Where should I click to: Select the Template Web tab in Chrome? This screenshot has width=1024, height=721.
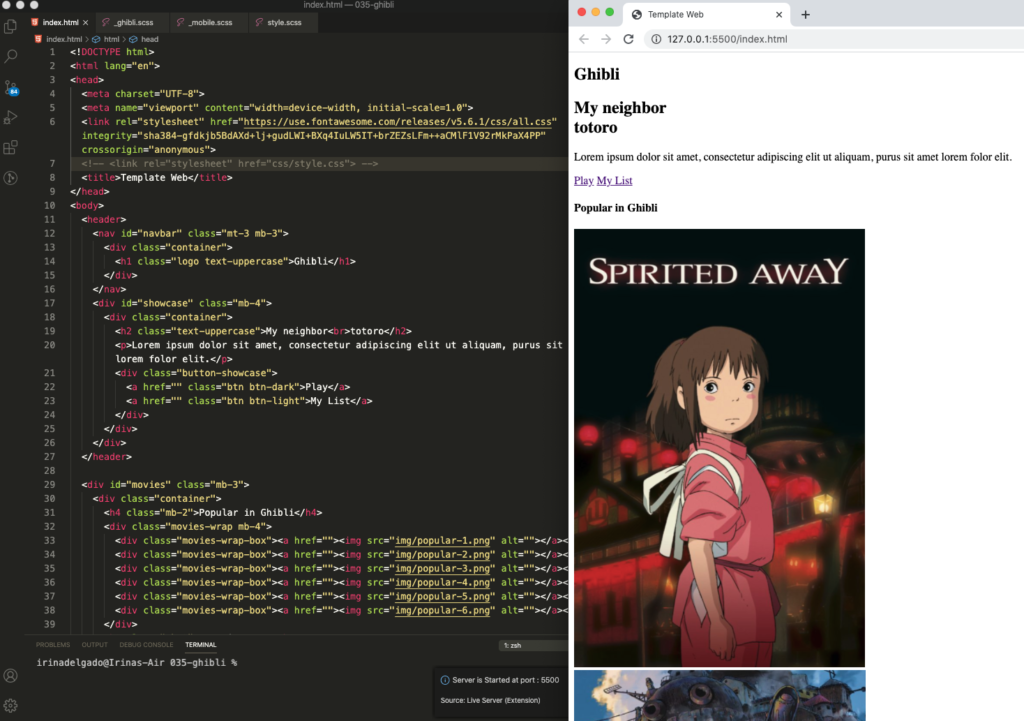[x=707, y=14]
